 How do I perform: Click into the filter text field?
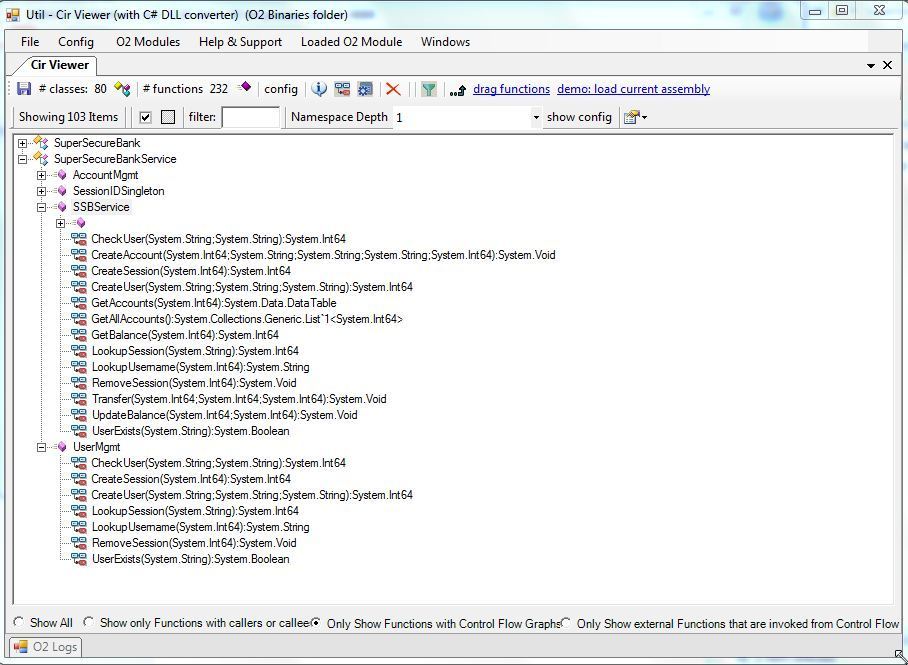pyautogui.click(x=250, y=117)
